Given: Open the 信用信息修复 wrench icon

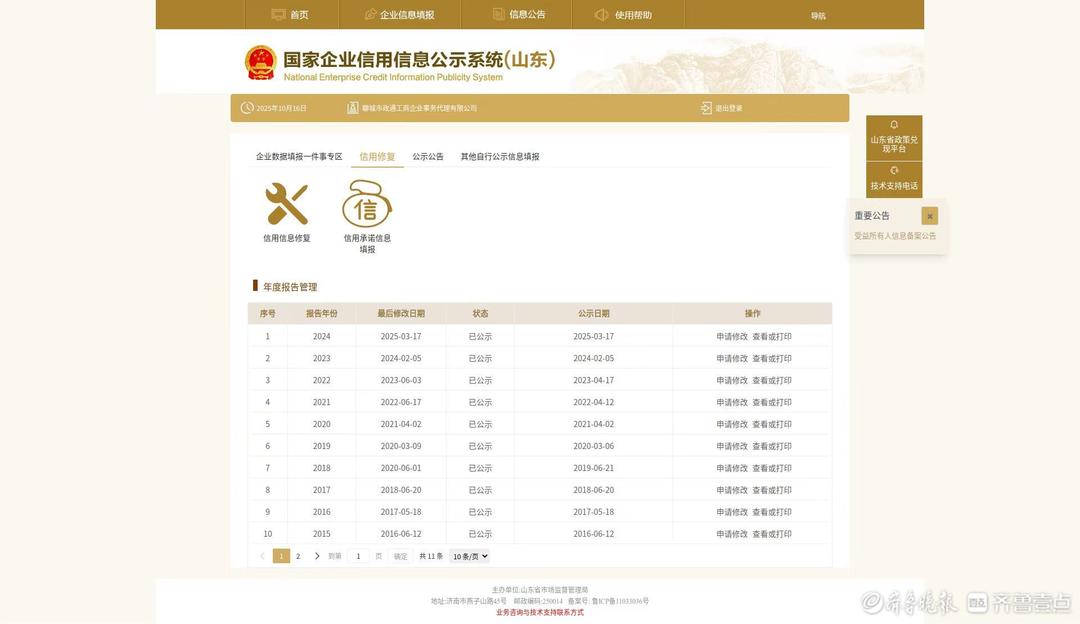Looking at the screenshot, I should pyautogui.click(x=287, y=204).
